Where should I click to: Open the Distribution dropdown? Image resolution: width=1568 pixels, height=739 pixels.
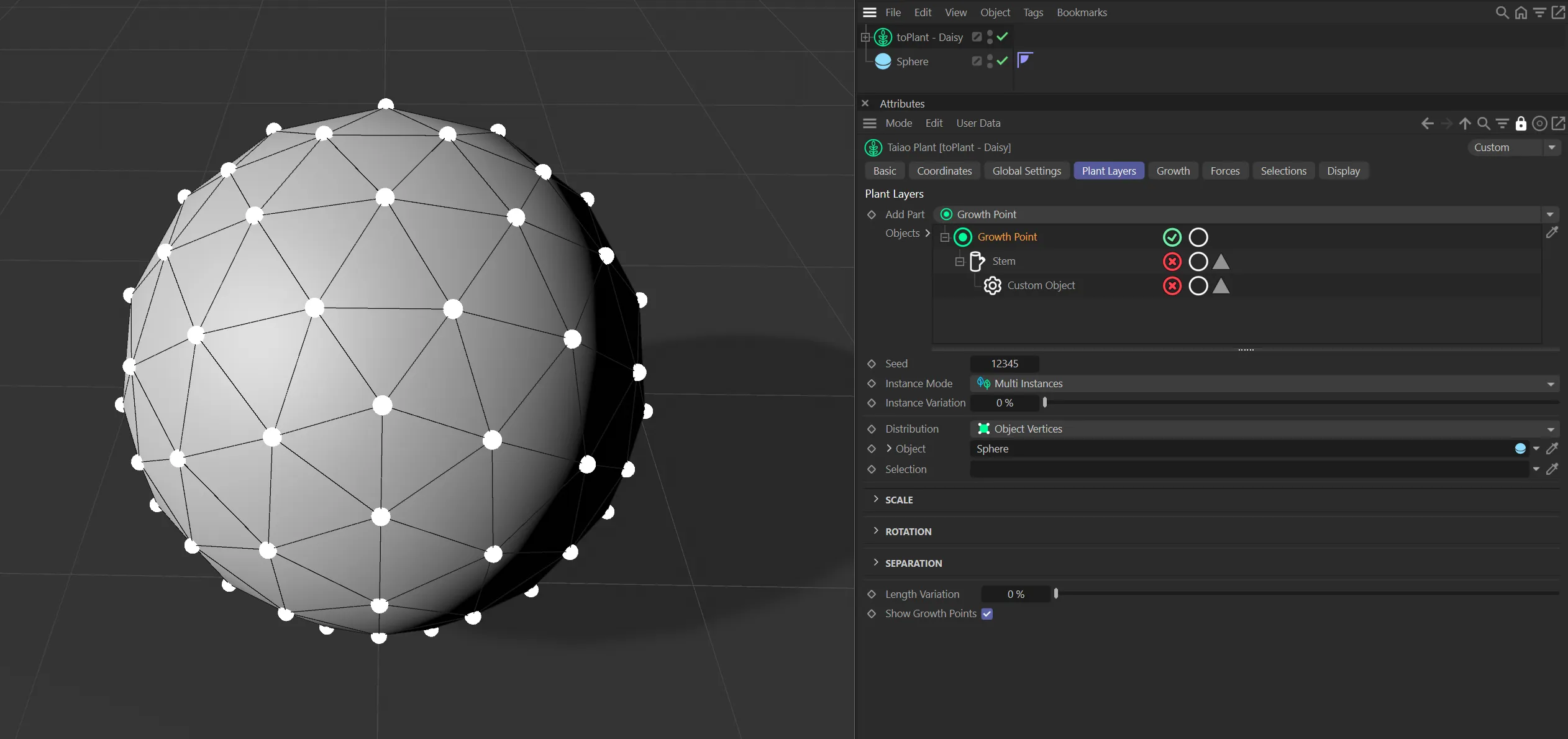[x=1264, y=429]
